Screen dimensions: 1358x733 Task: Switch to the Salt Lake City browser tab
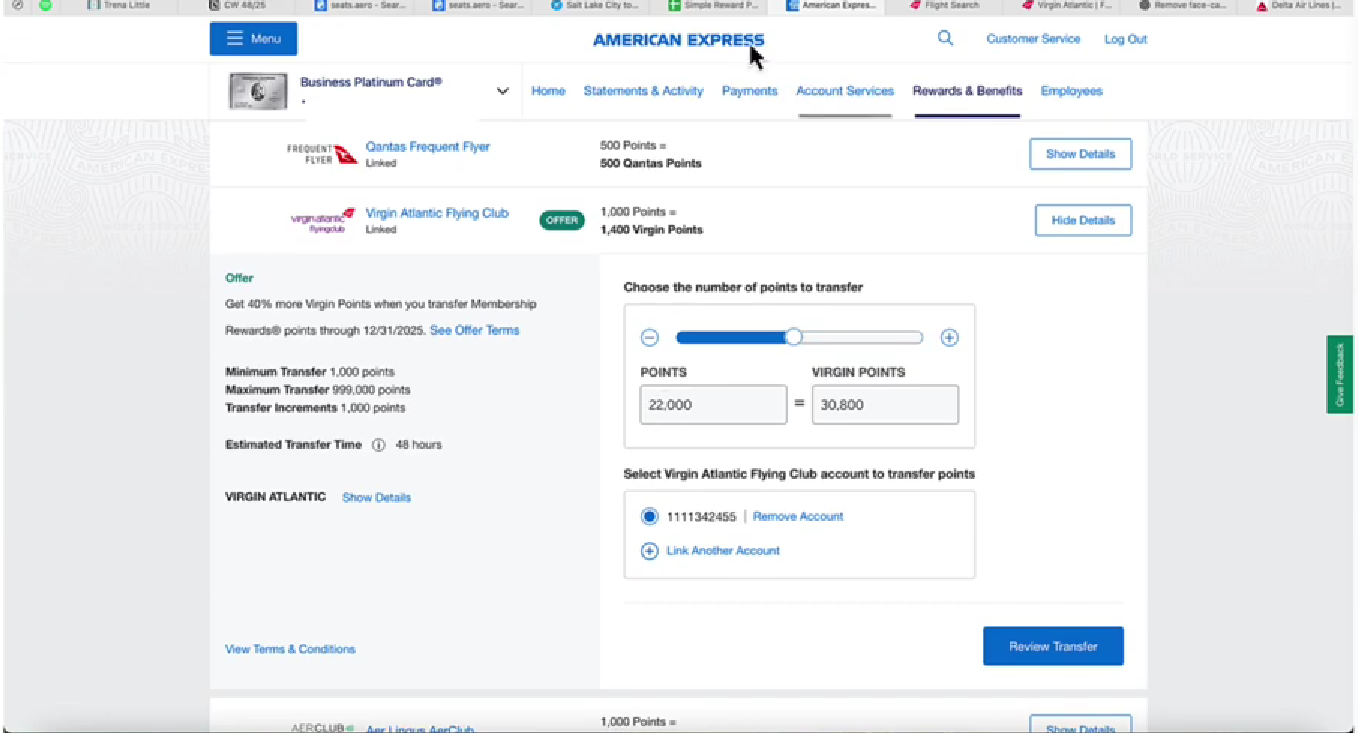595,6
